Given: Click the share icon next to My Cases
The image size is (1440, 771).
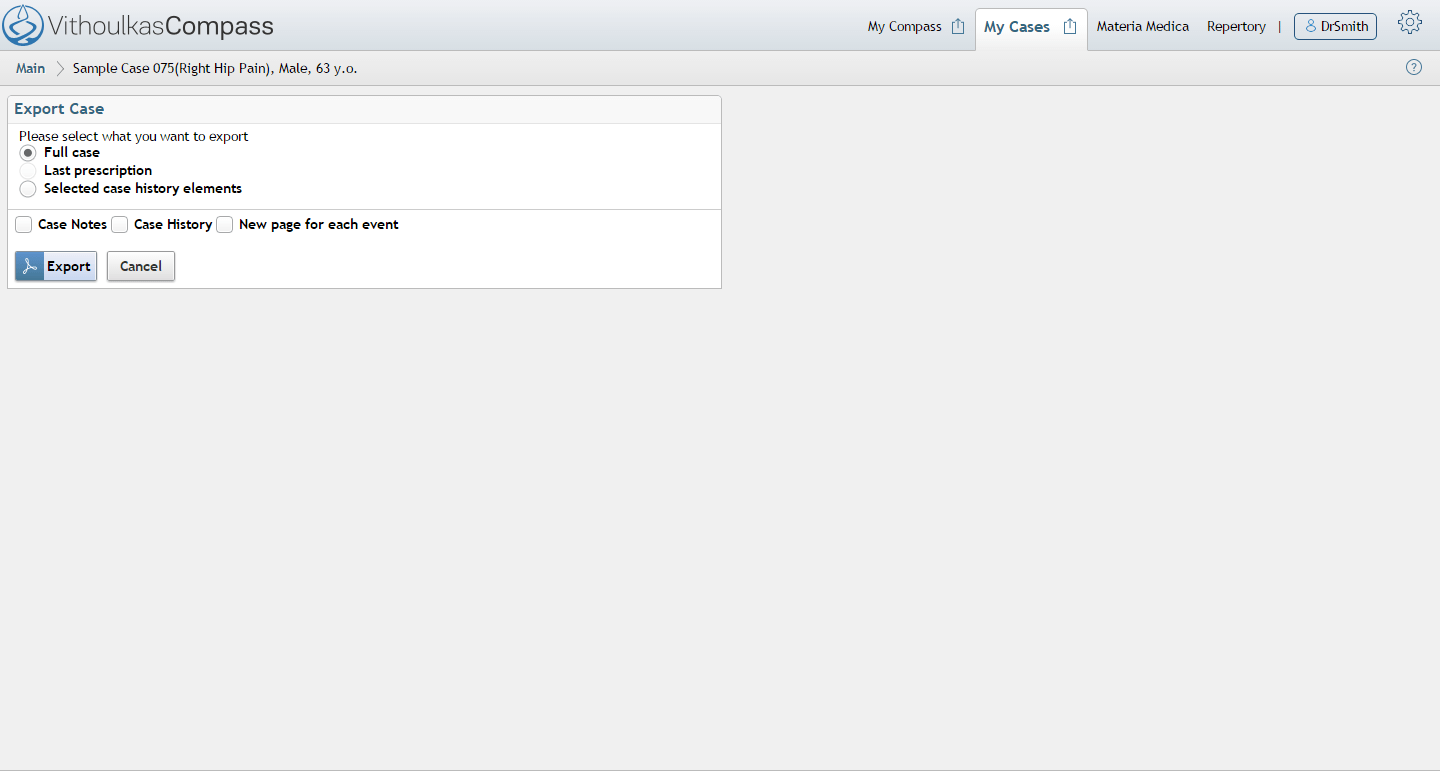Looking at the screenshot, I should 1070,27.
